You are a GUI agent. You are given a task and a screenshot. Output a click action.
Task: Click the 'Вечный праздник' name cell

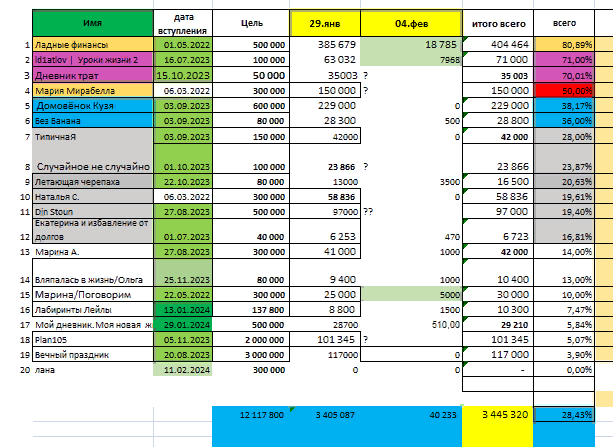pyautogui.click(x=93, y=355)
